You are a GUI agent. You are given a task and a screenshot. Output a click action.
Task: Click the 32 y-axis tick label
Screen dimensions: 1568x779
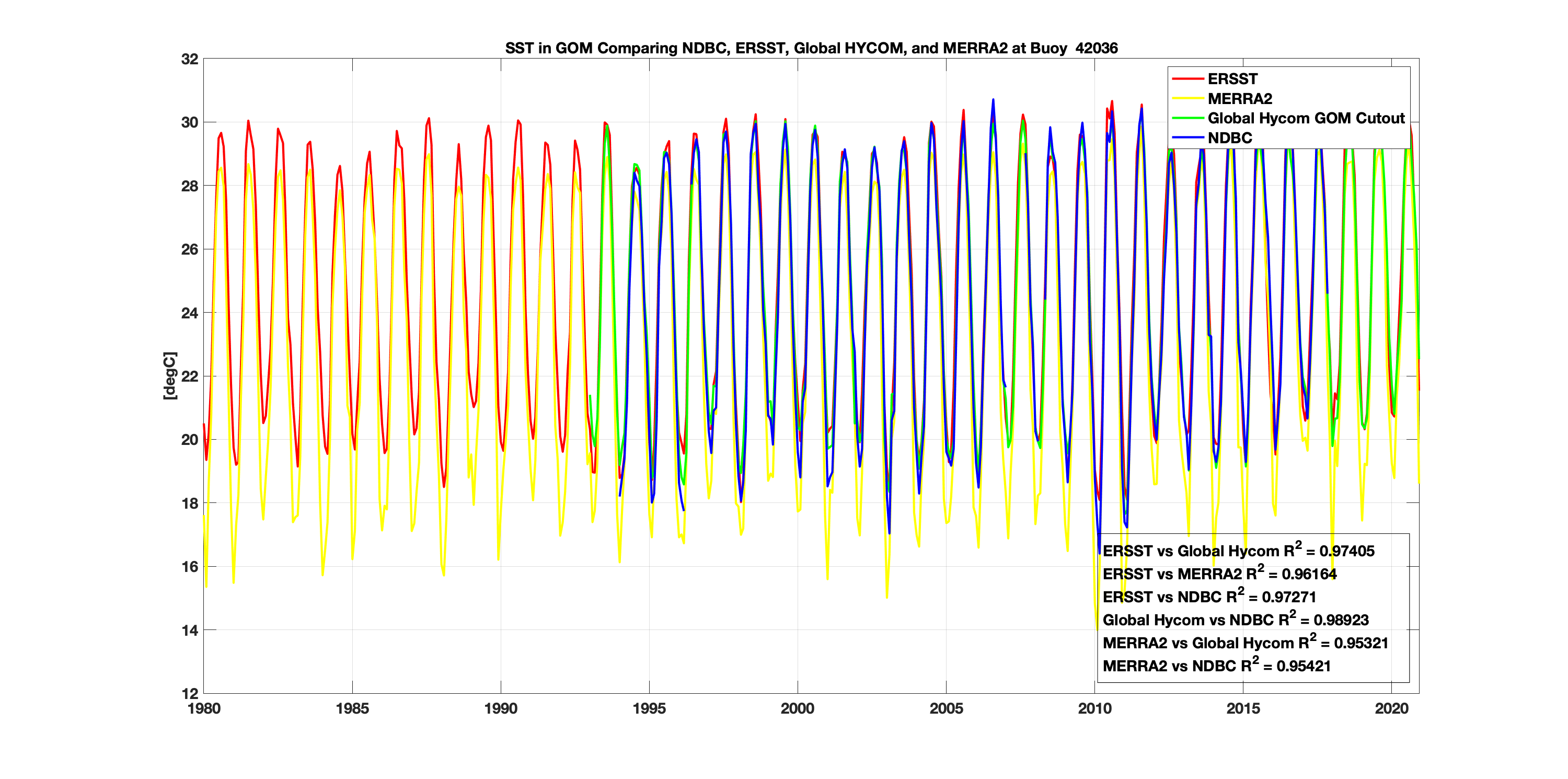(x=189, y=59)
